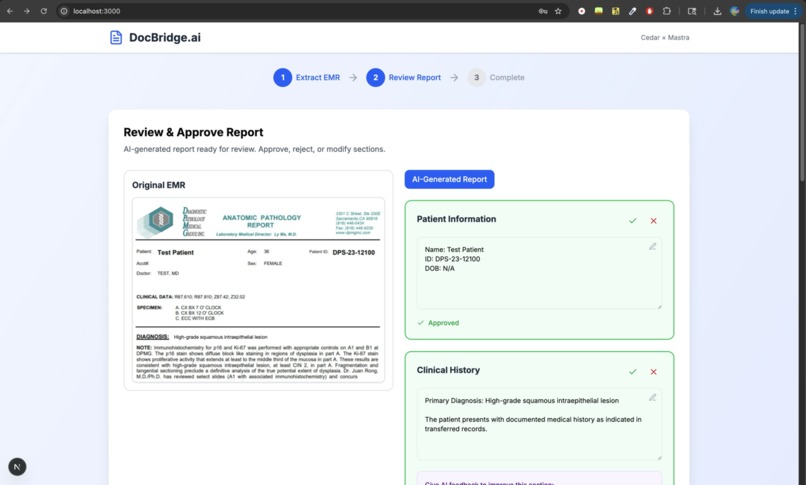
Task: Click inside the Clinical History text box
Action: [x=539, y=424]
